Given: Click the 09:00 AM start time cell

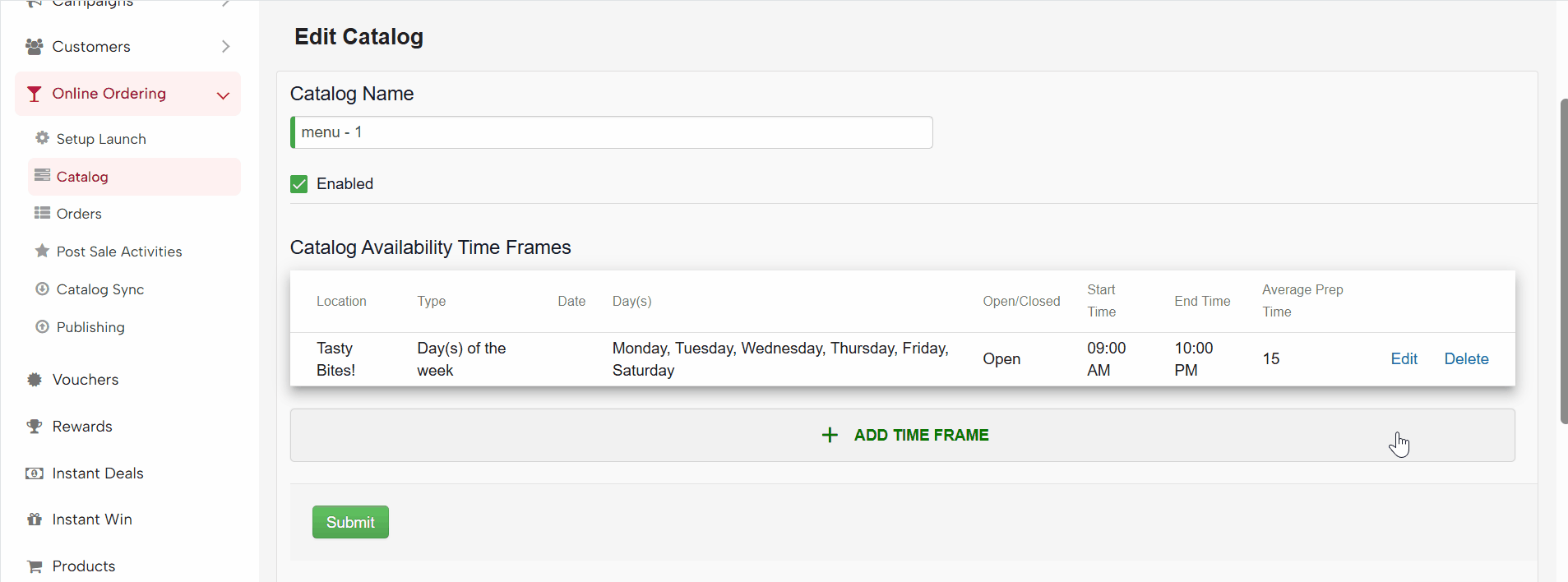Looking at the screenshot, I should tap(1106, 359).
